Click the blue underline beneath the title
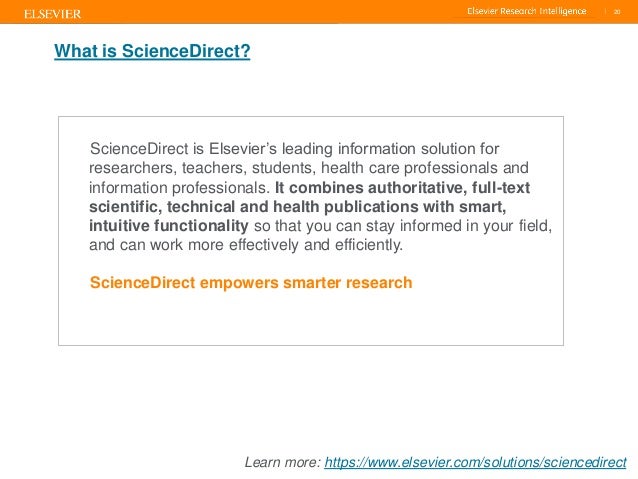The image size is (638, 479). (151, 59)
